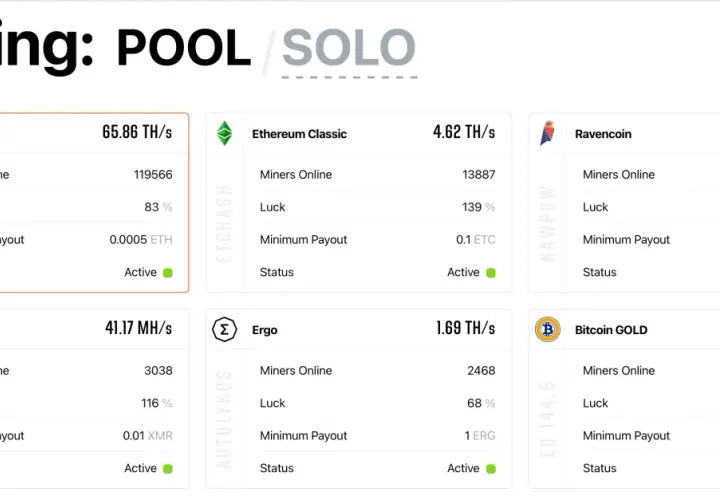720x500 pixels.
Task: Click the 83 % luck value
Action: click(158, 207)
